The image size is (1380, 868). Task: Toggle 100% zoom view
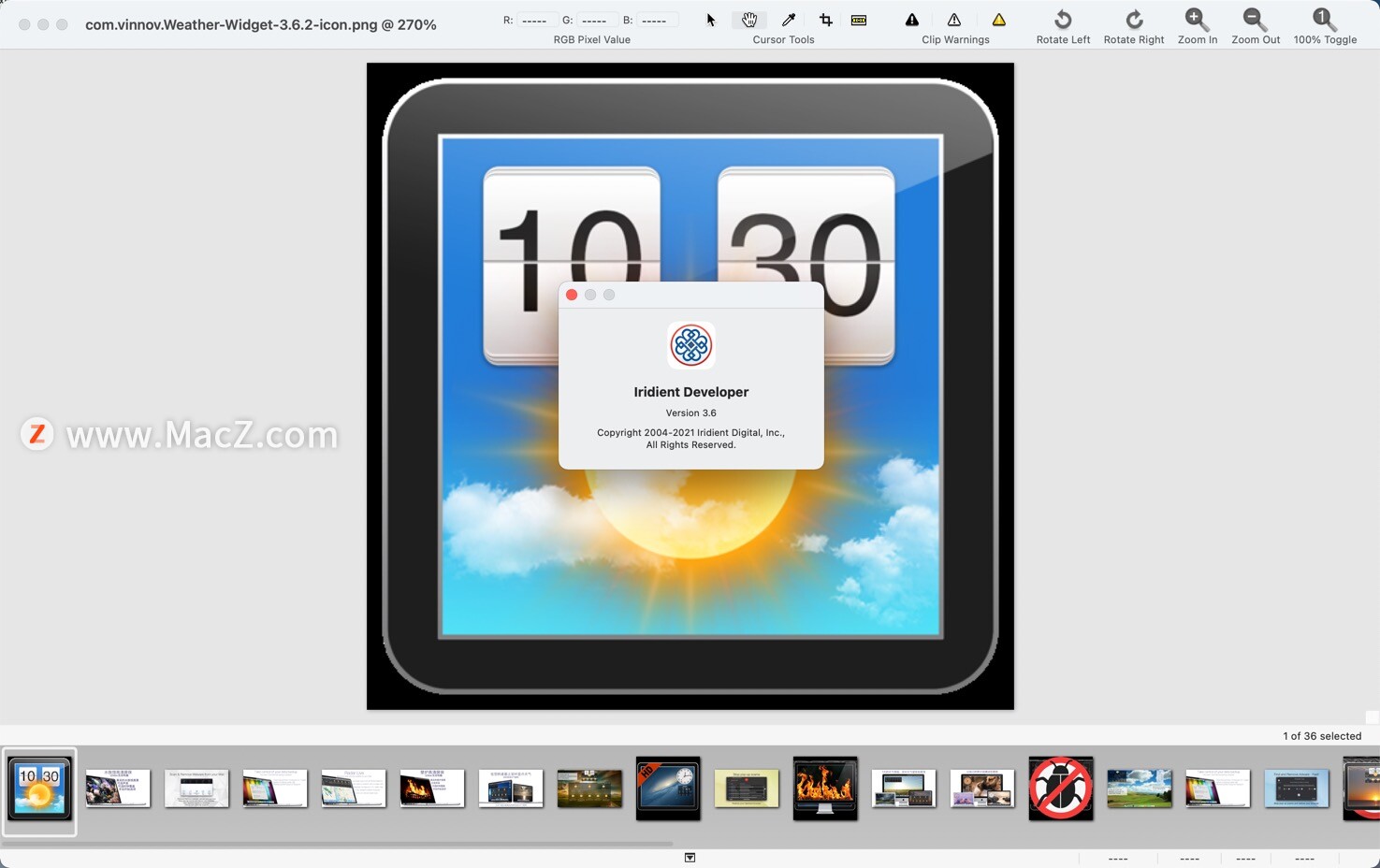pos(1325,26)
